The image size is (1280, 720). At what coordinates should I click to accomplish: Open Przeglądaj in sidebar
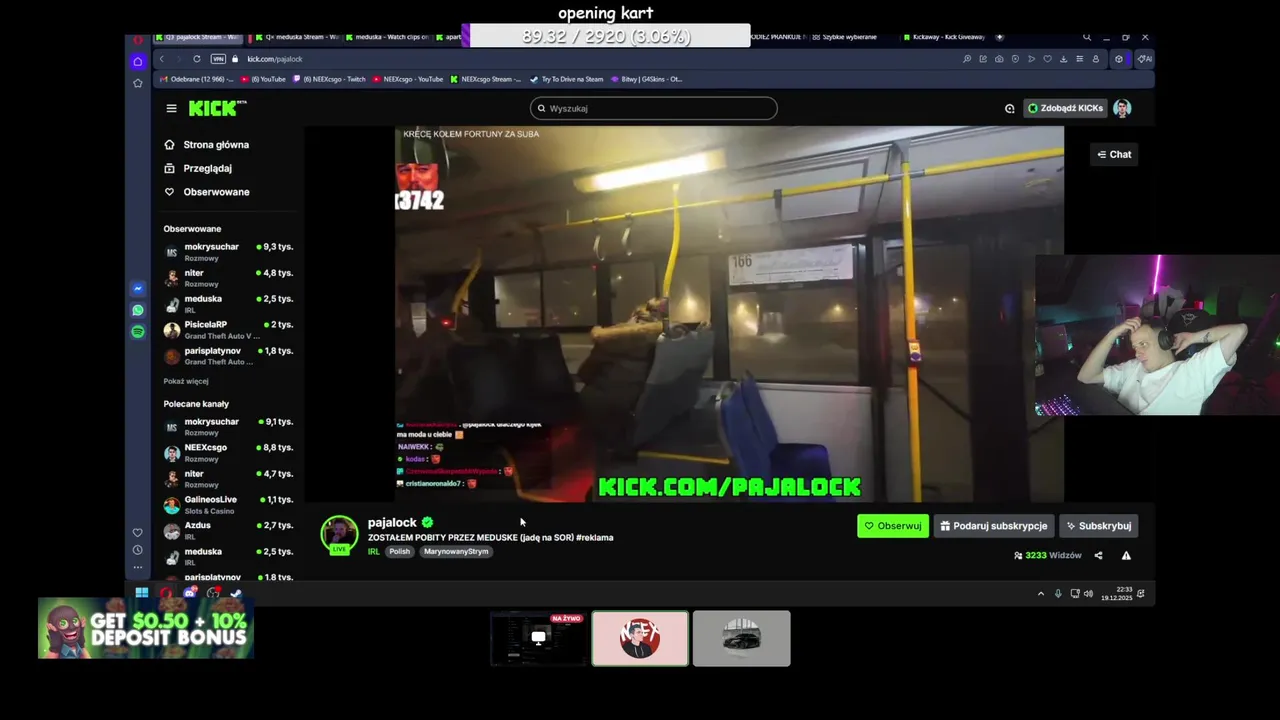click(198, 168)
